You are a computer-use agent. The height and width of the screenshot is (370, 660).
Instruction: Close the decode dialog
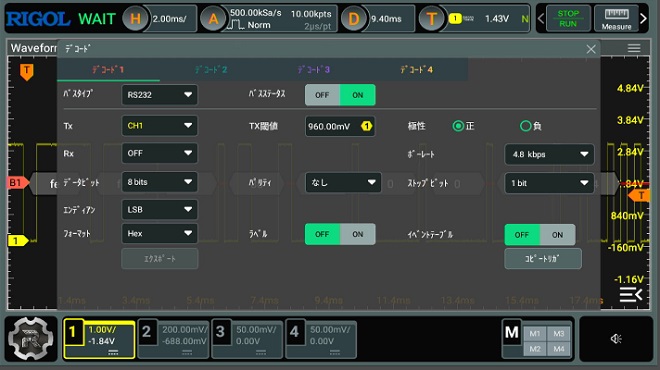coord(591,49)
